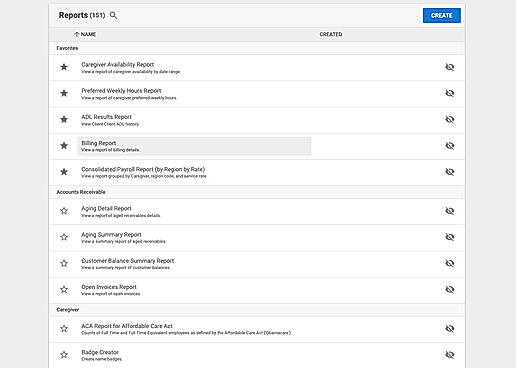Open the Aging Detail Report
The image size is (516, 368).
106,209
